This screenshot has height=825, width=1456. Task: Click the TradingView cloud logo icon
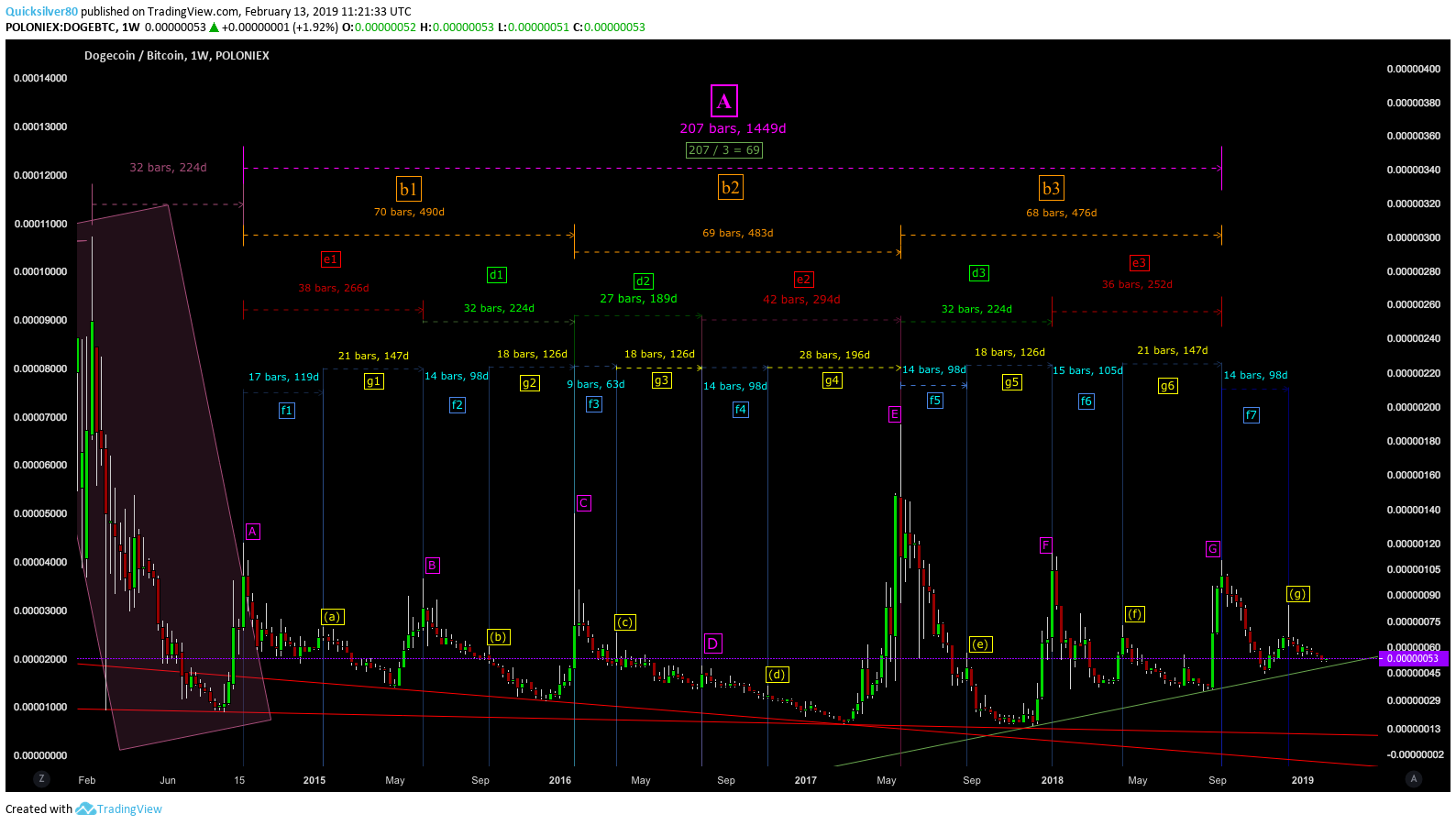pyautogui.click(x=85, y=809)
